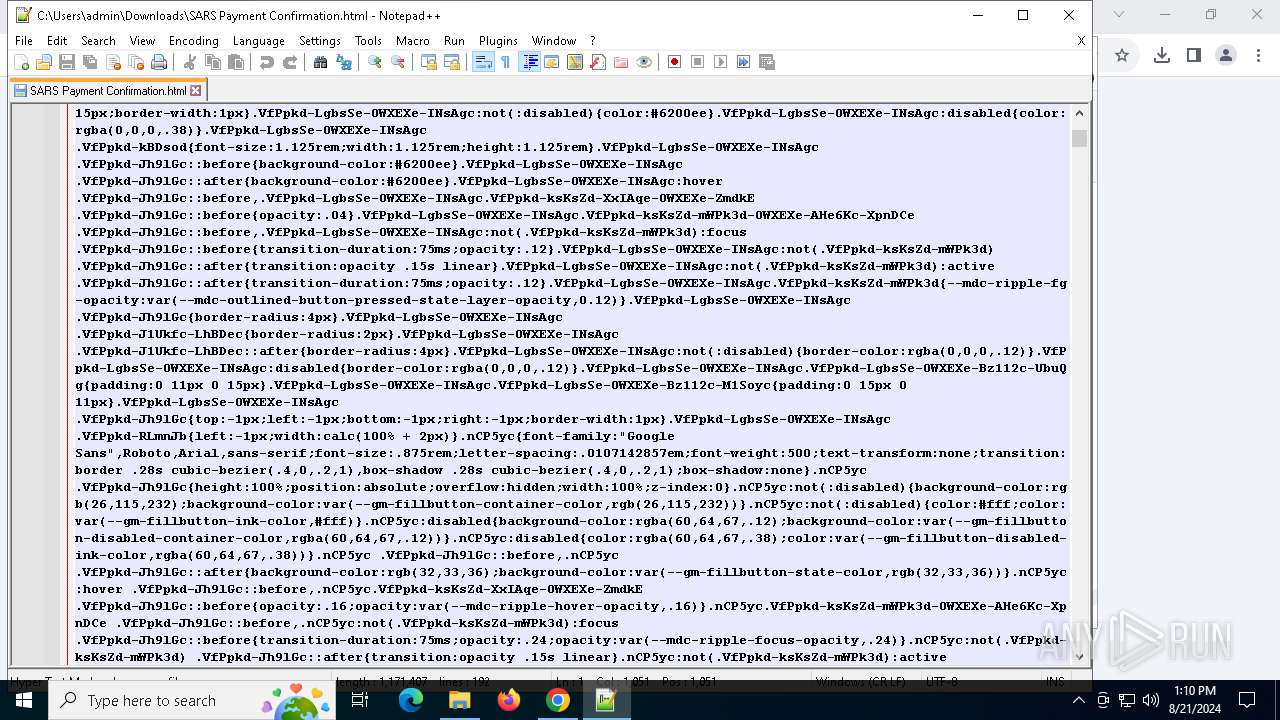The image size is (1280, 720).
Task: Click the New file toolbar icon
Action: [x=21, y=62]
